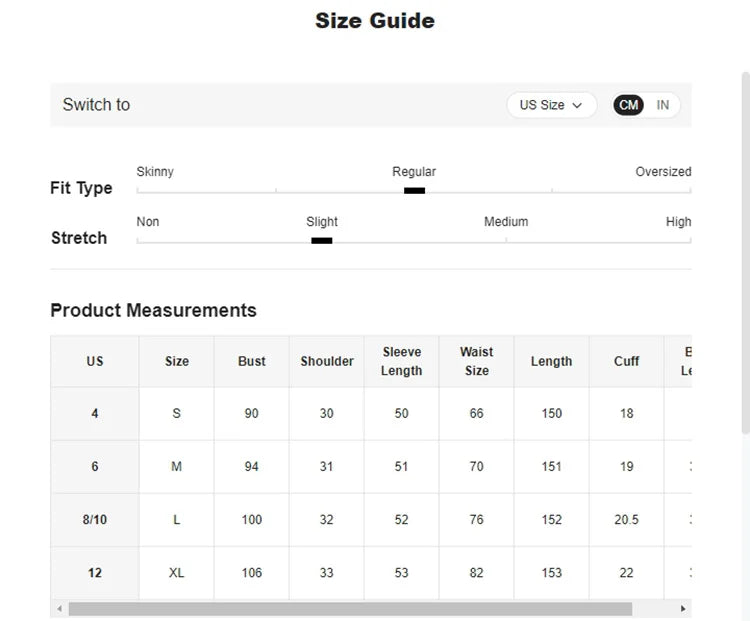Select the Cuff column header
750x621 pixels.
(626, 361)
